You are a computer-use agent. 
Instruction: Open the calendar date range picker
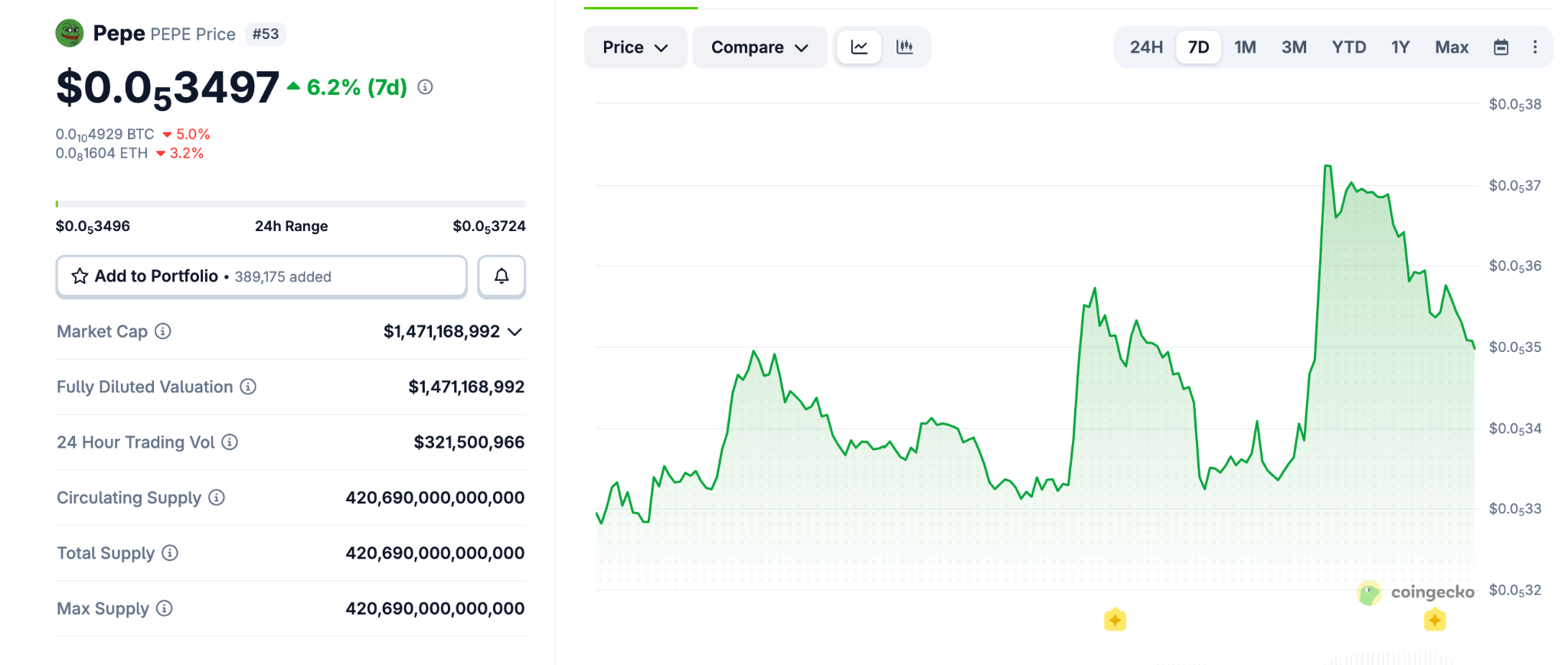(x=1501, y=47)
